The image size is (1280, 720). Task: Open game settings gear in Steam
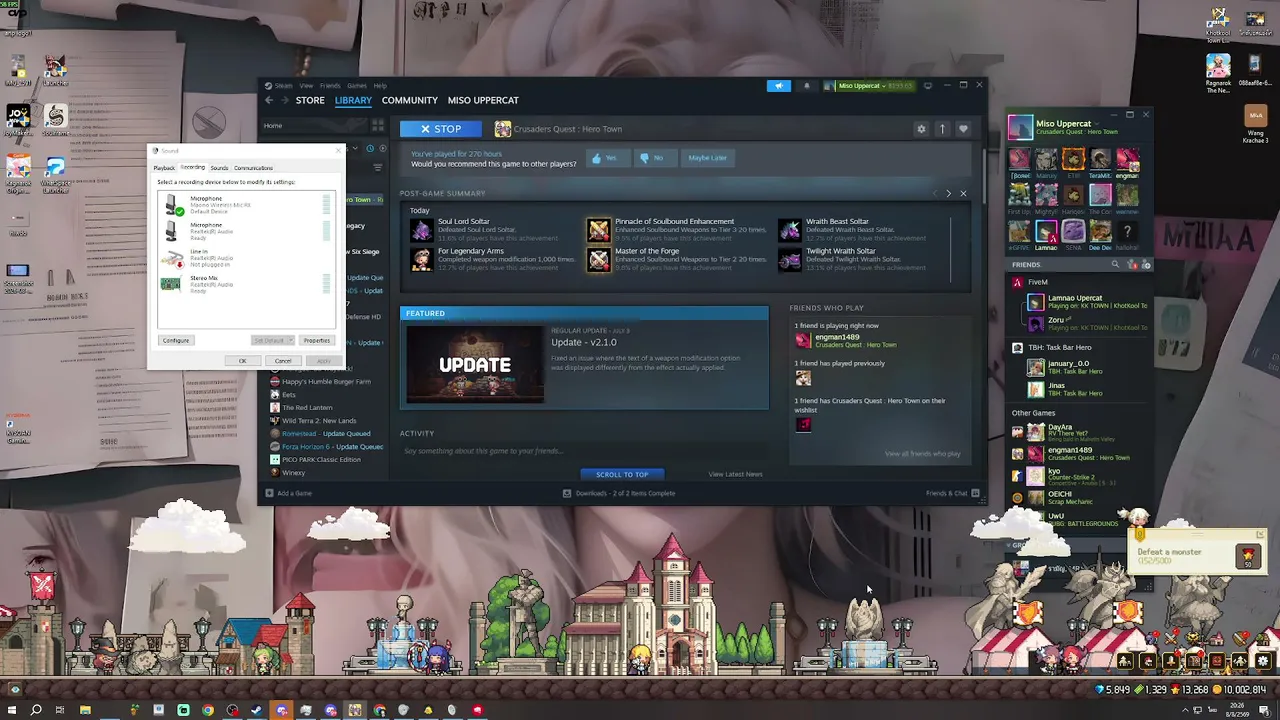(x=921, y=129)
